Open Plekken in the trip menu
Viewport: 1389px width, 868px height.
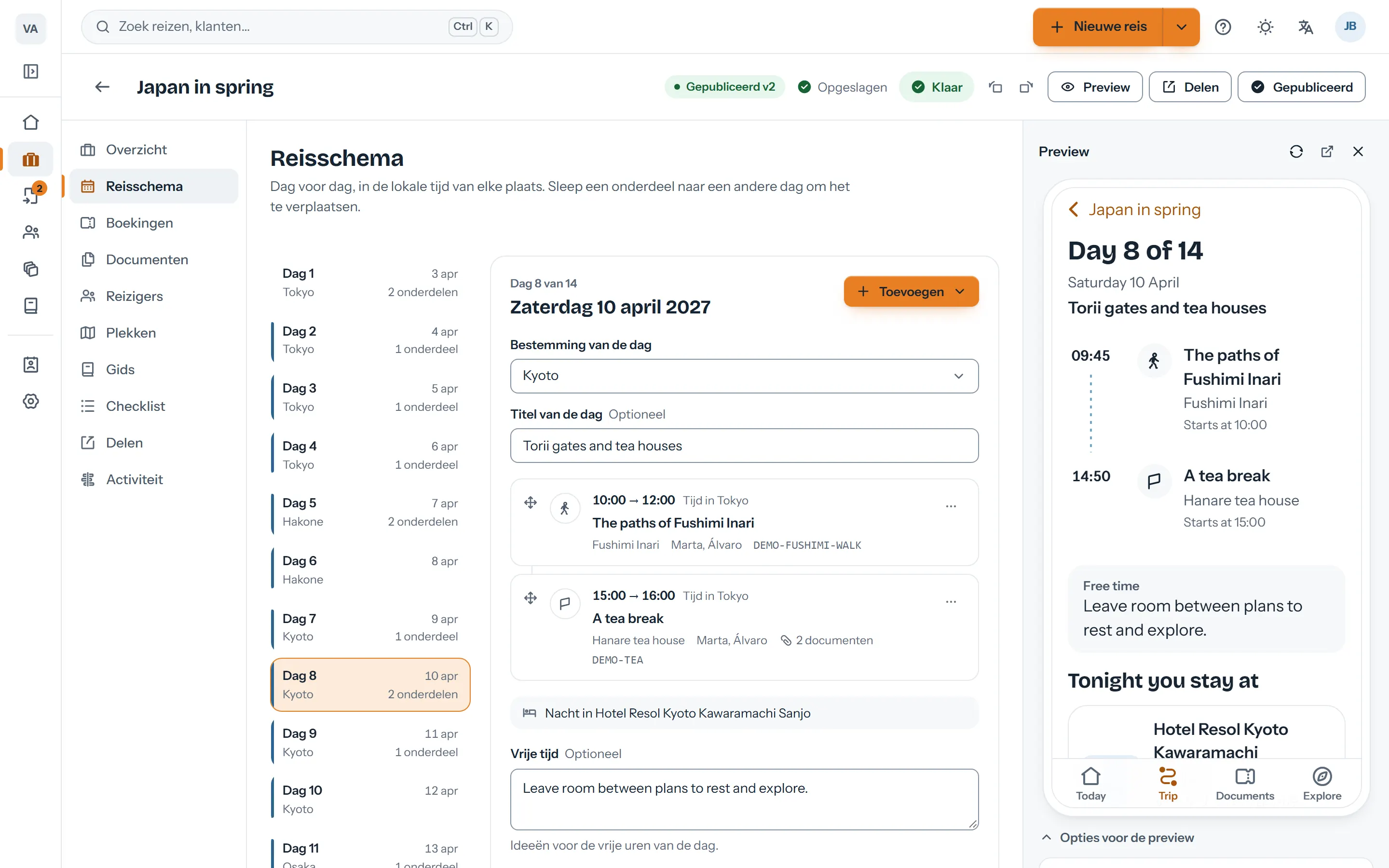click(153, 333)
